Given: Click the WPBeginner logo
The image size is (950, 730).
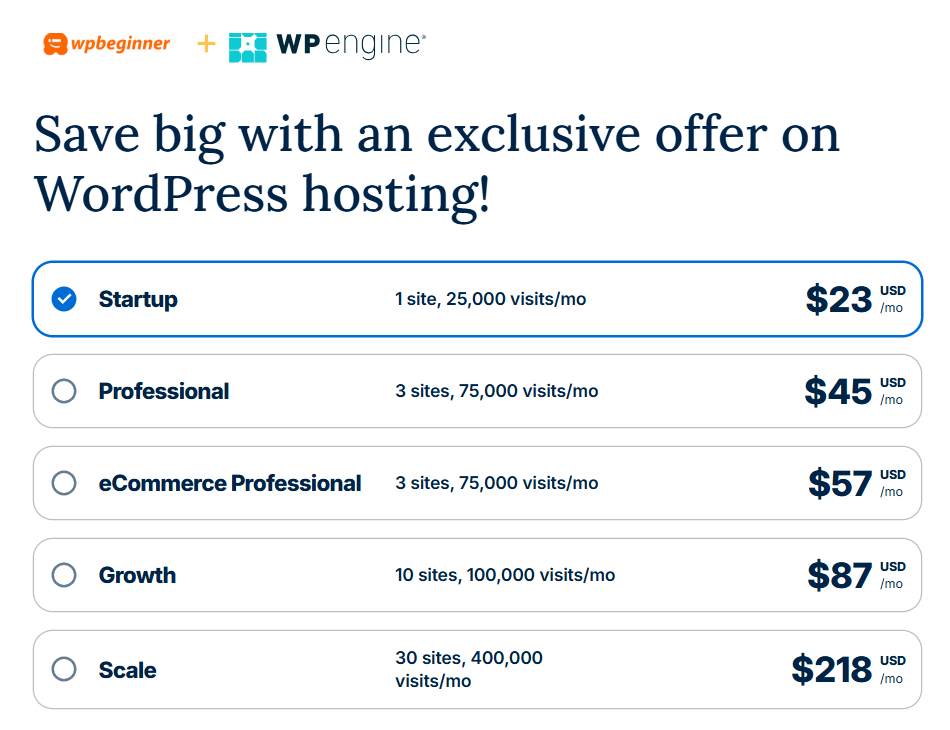Looking at the screenshot, I should [107, 44].
